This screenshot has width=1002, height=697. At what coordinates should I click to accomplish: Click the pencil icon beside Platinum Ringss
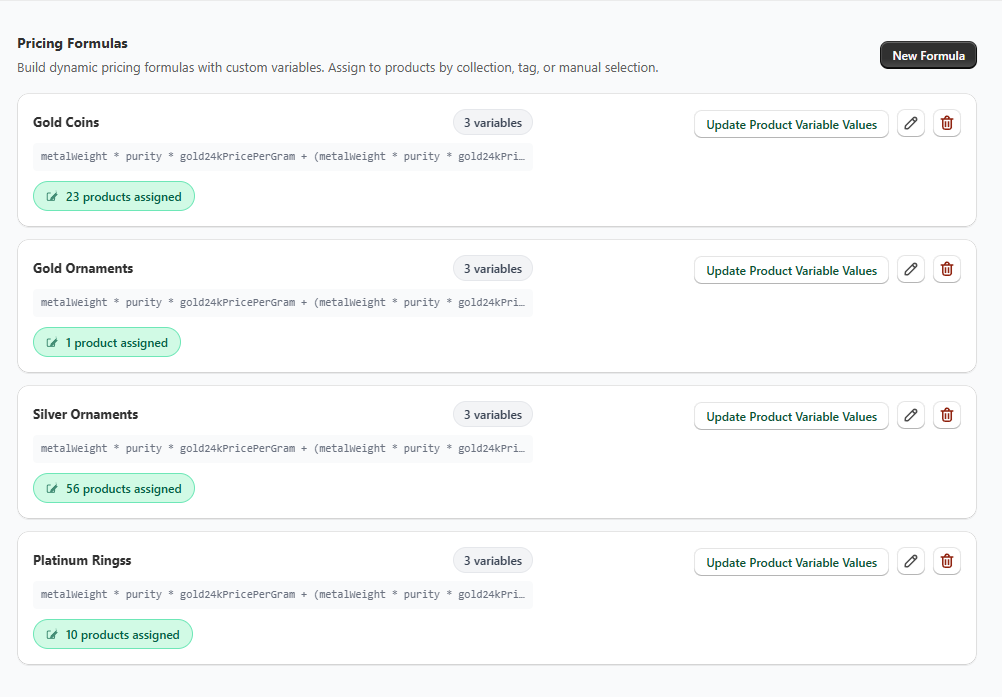910,562
